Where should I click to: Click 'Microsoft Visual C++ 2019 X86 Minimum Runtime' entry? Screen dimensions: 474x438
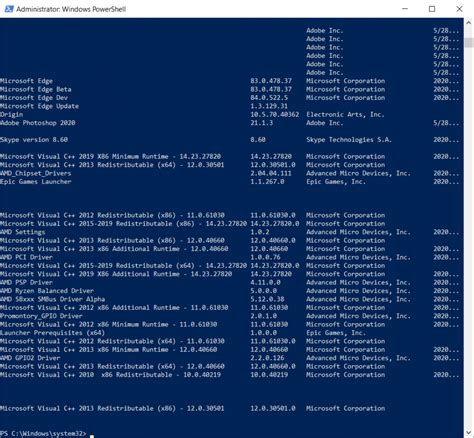(x=110, y=156)
